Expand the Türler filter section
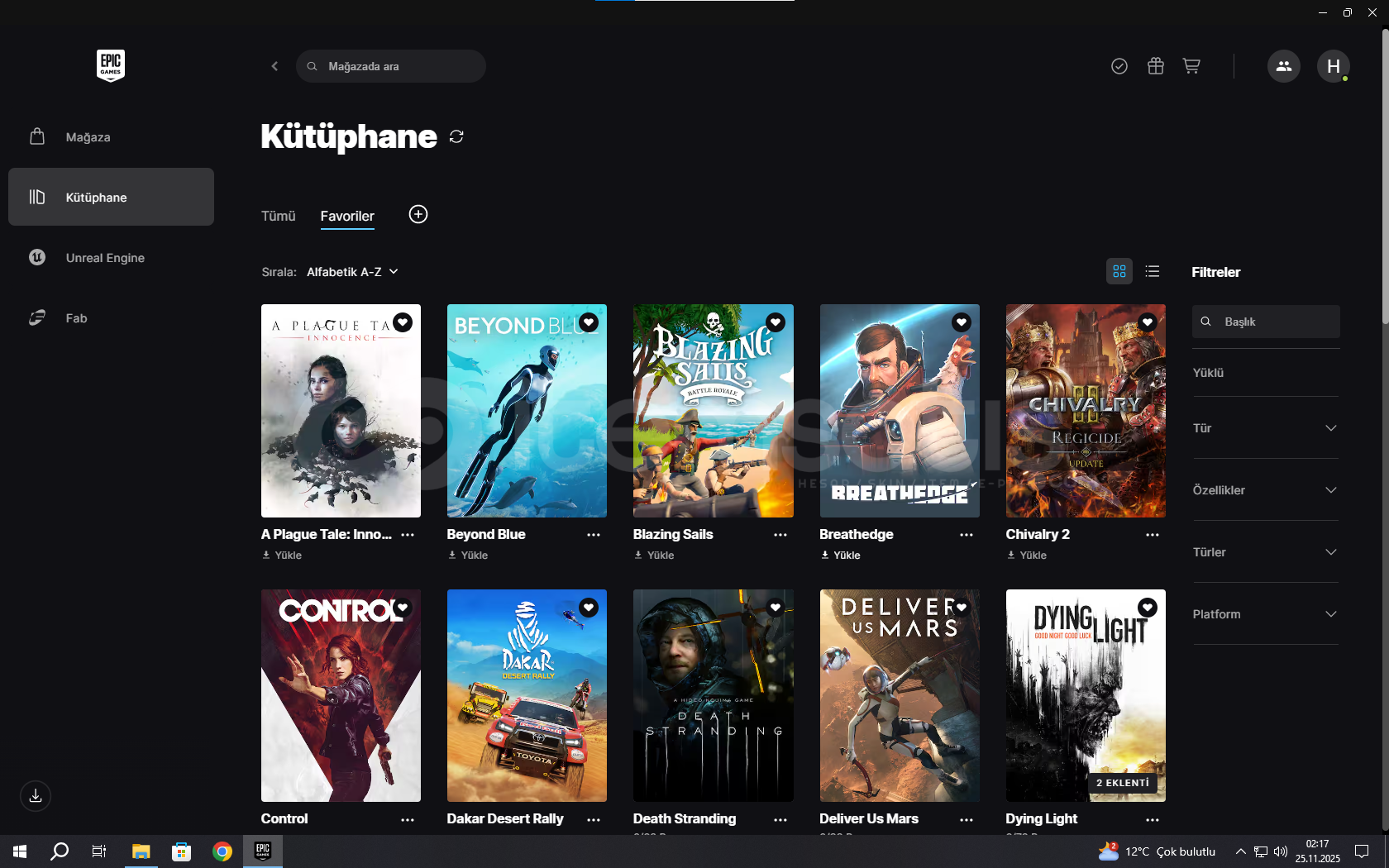The height and width of the screenshot is (868, 1389). point(1265,552)
